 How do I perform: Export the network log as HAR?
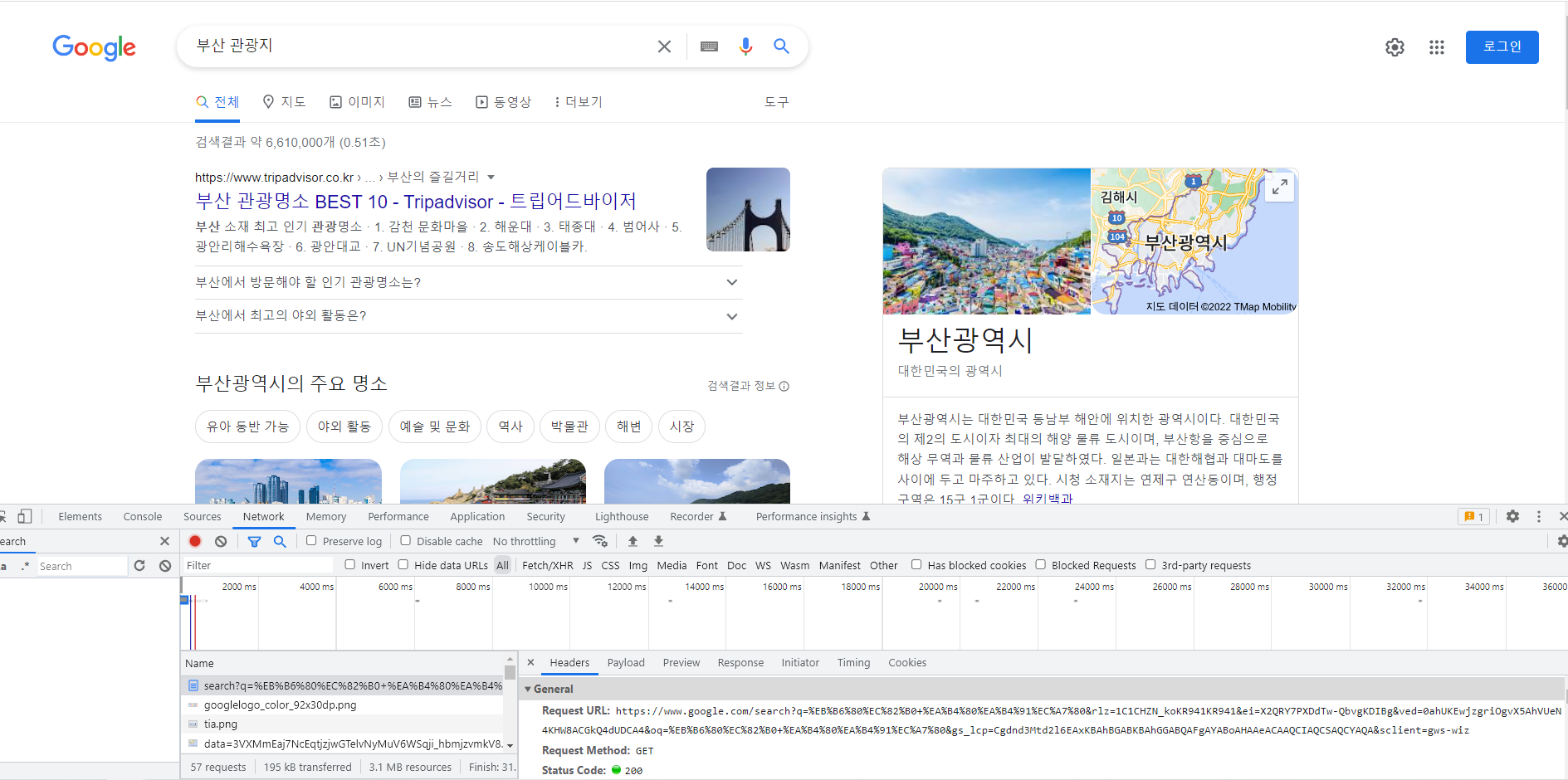(x=658, y=541)
